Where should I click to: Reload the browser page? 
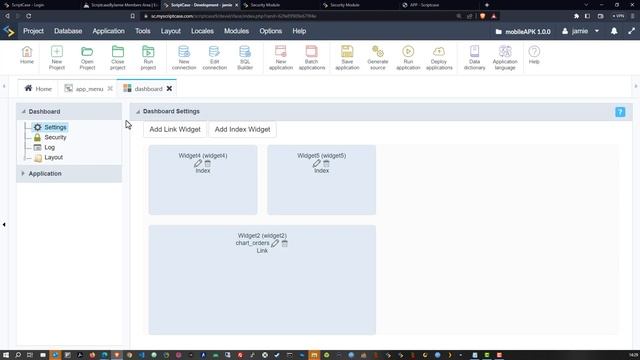point(29,16)
